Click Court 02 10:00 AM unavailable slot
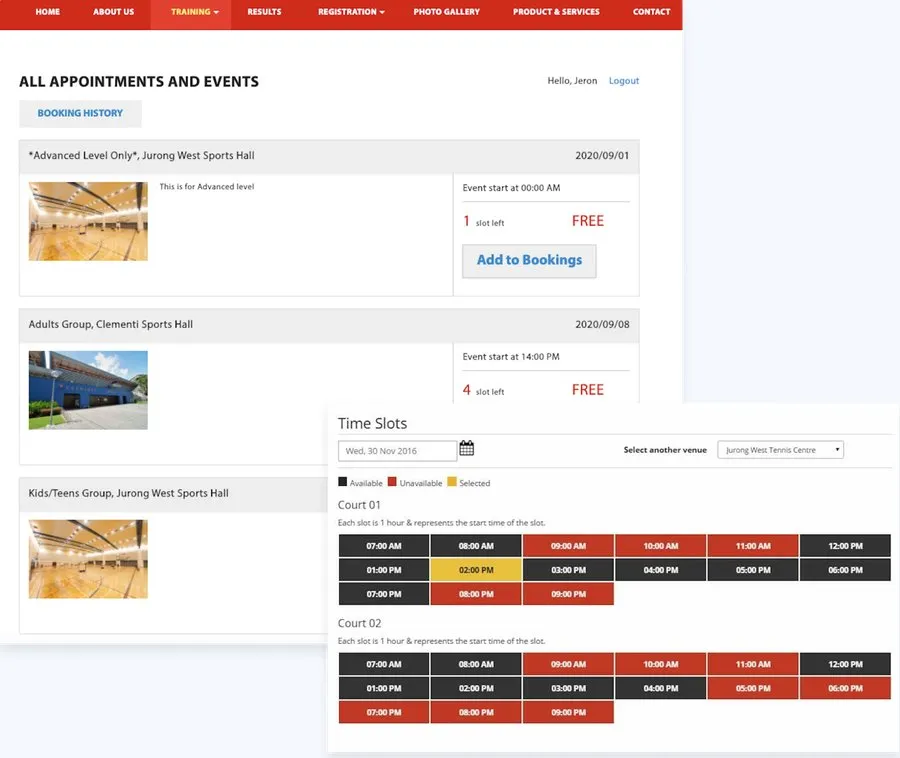The height and width of the screenshot is (758, 900). [x=661, y=664]
